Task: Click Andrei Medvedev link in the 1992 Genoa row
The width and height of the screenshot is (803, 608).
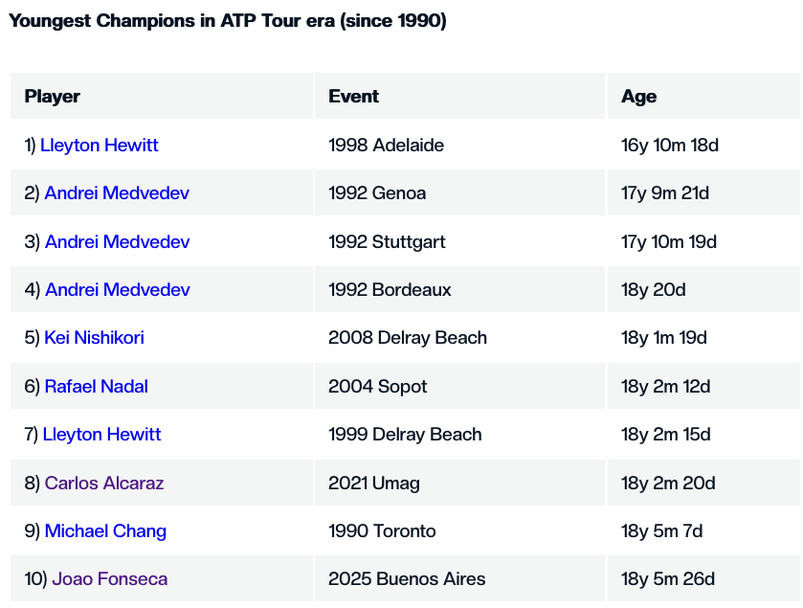Action: (x=117, y=193)
